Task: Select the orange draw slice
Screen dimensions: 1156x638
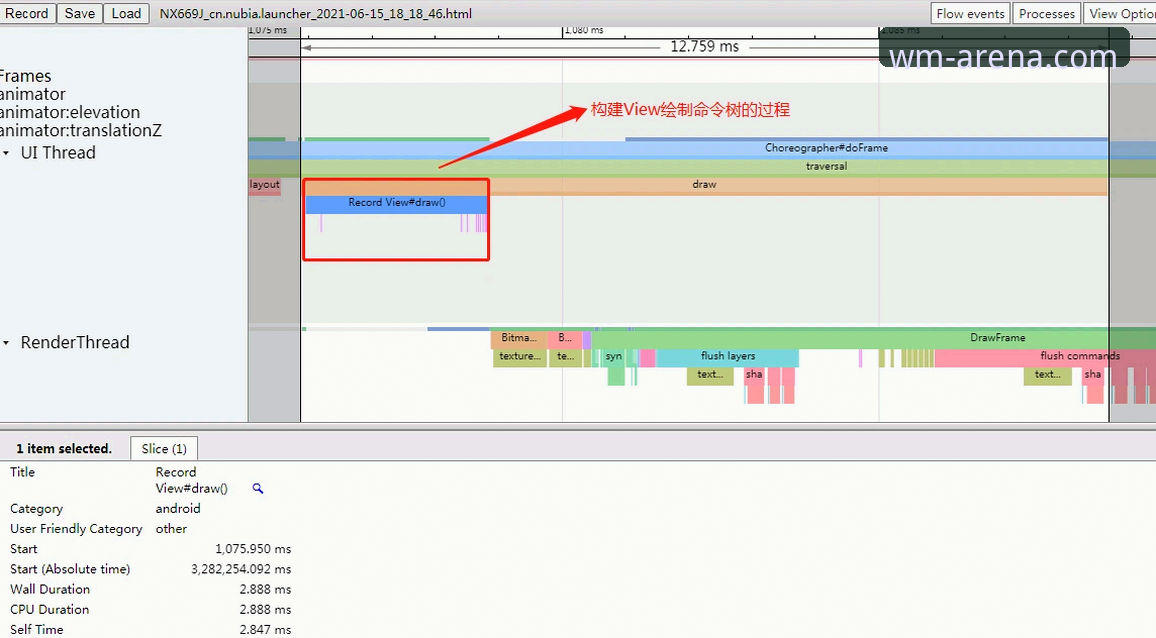Action: tap(704, 185)
